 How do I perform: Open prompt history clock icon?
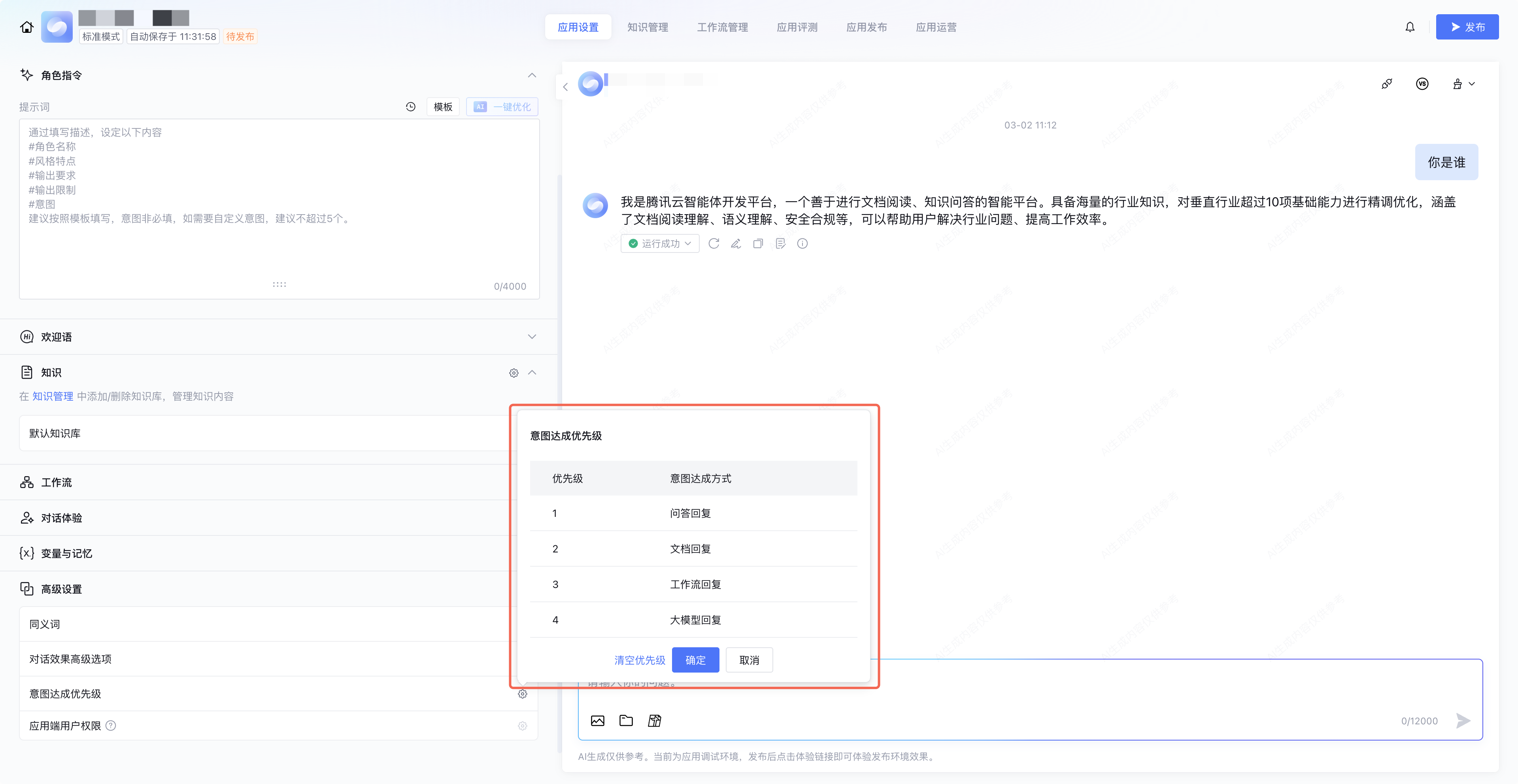click(411, 107)
